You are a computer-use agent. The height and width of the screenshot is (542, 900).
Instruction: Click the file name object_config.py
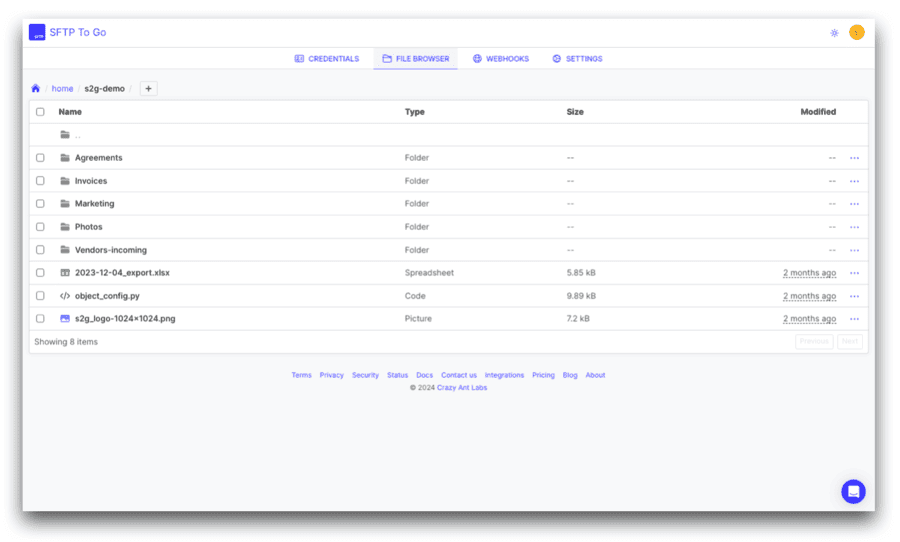point(107,296)
